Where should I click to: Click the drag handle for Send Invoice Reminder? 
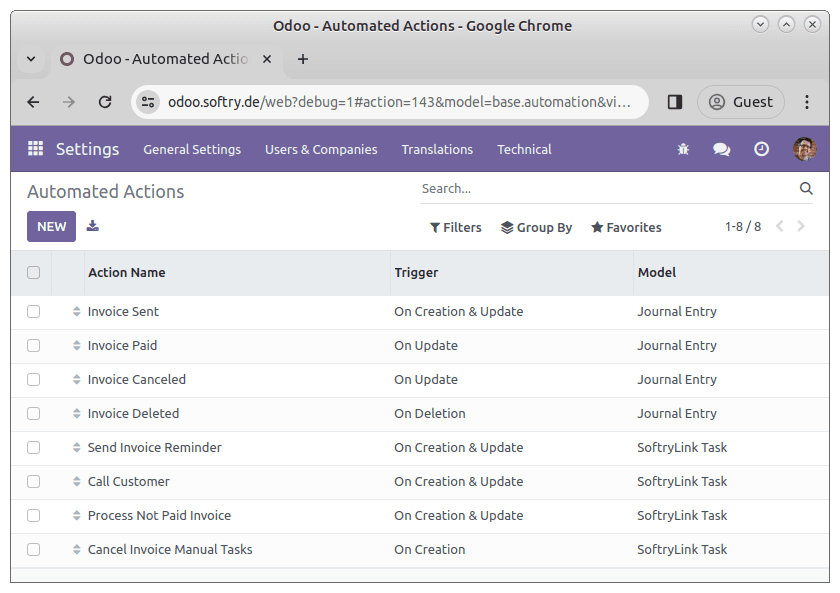[77, 447]
